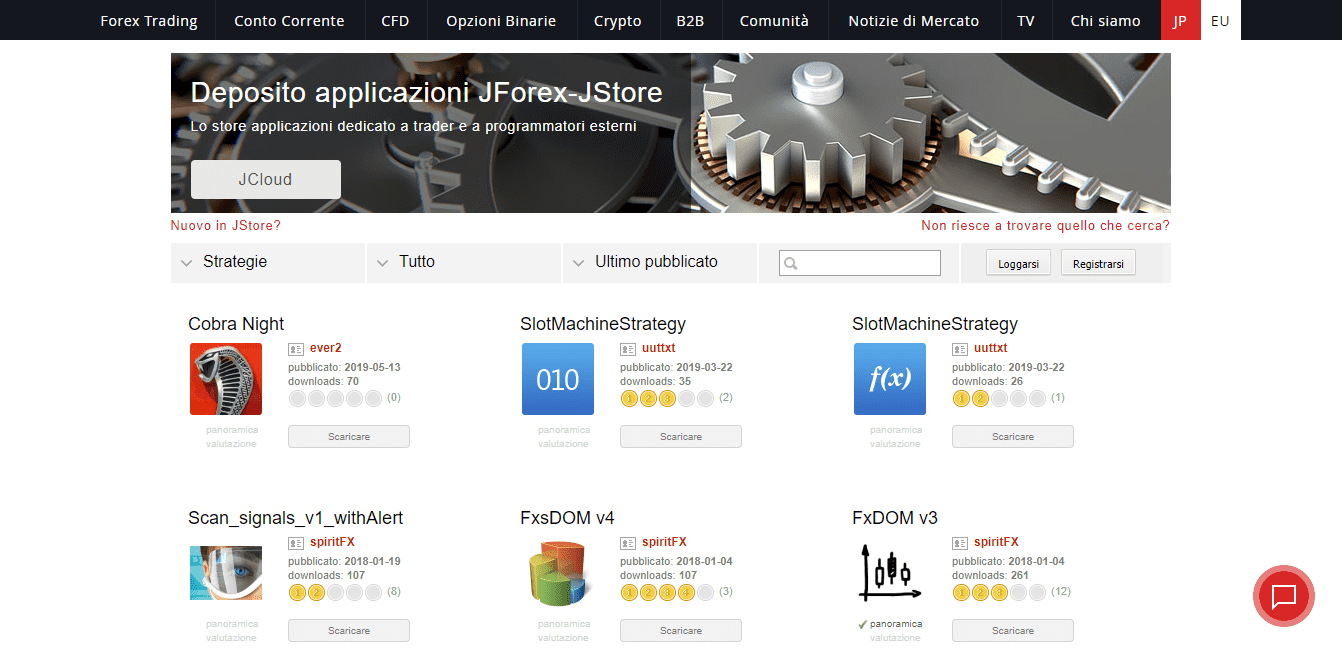
Task: Click the Registrarsi button
Action: [1098, 264]
